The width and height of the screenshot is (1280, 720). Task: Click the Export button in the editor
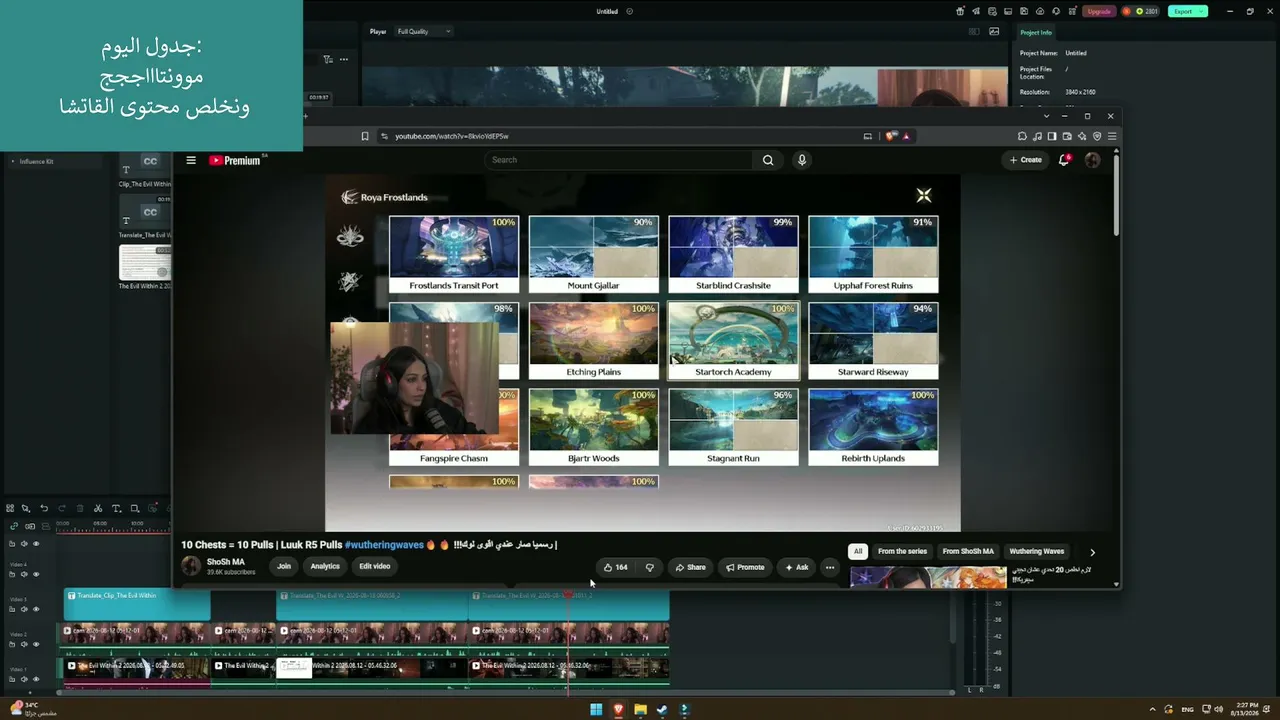coord(1187,11)
